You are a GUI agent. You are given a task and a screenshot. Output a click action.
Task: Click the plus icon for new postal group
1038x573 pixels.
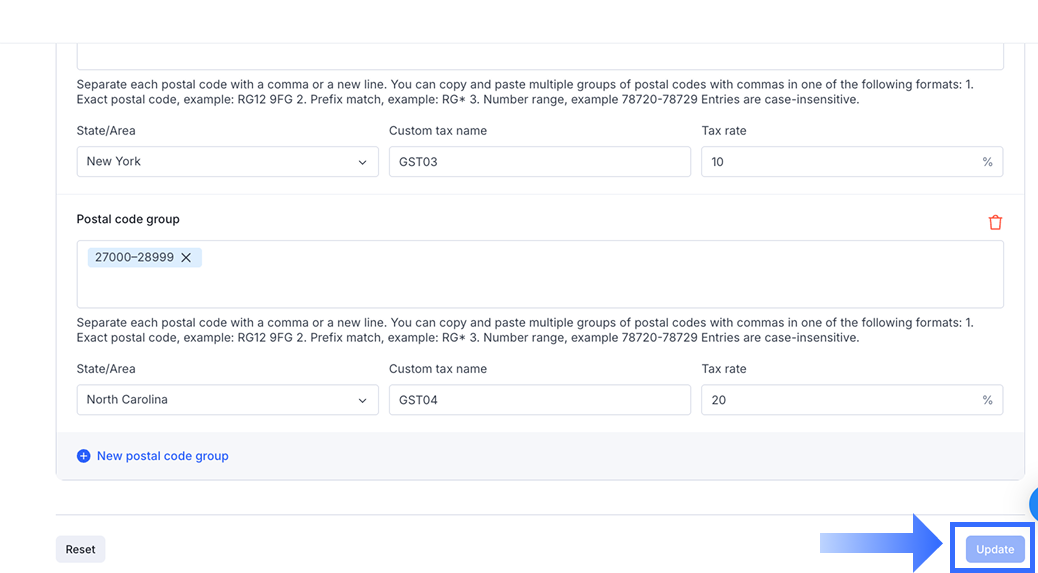(83, 456)
